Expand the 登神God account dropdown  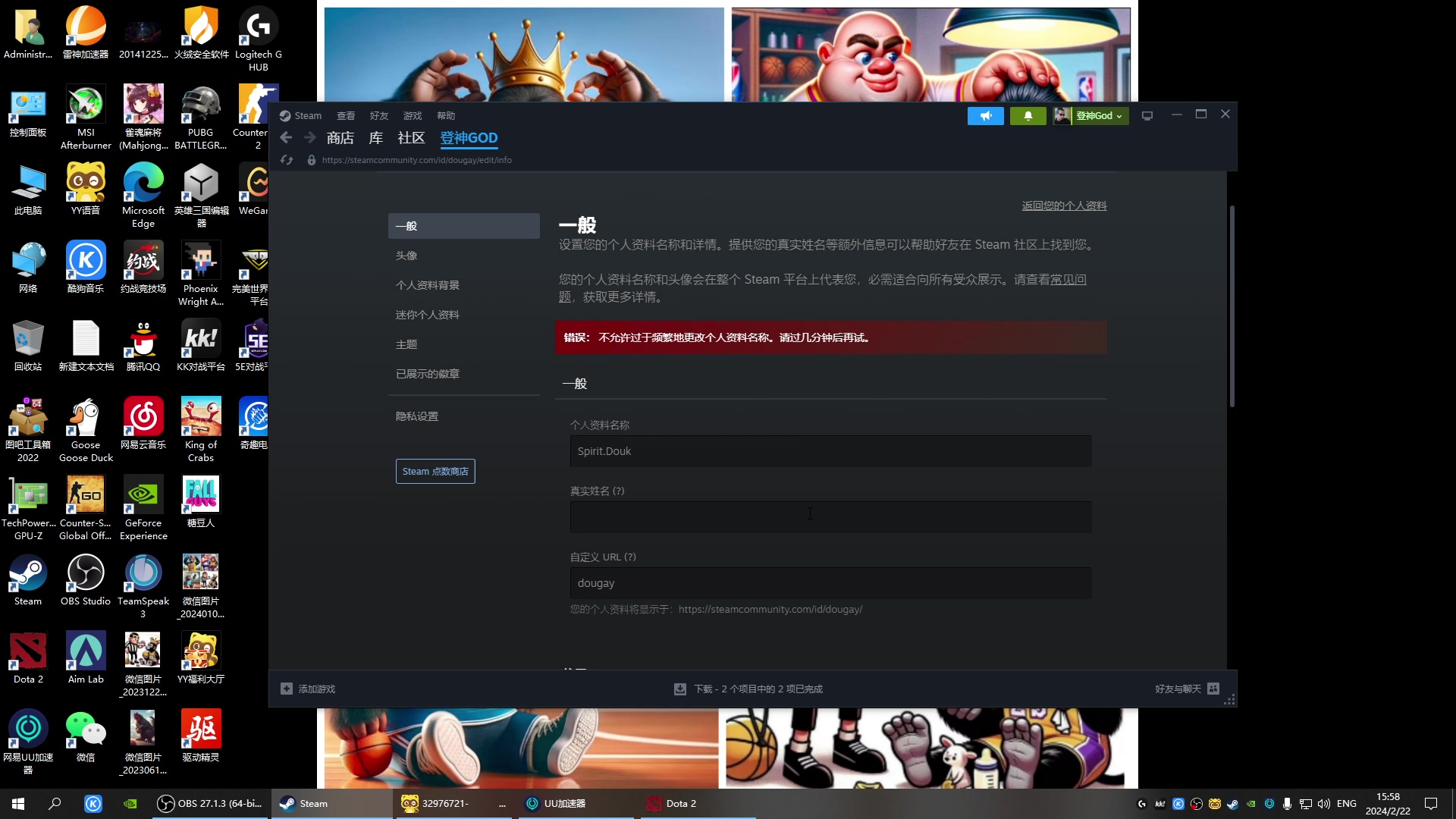[1090, 116]
